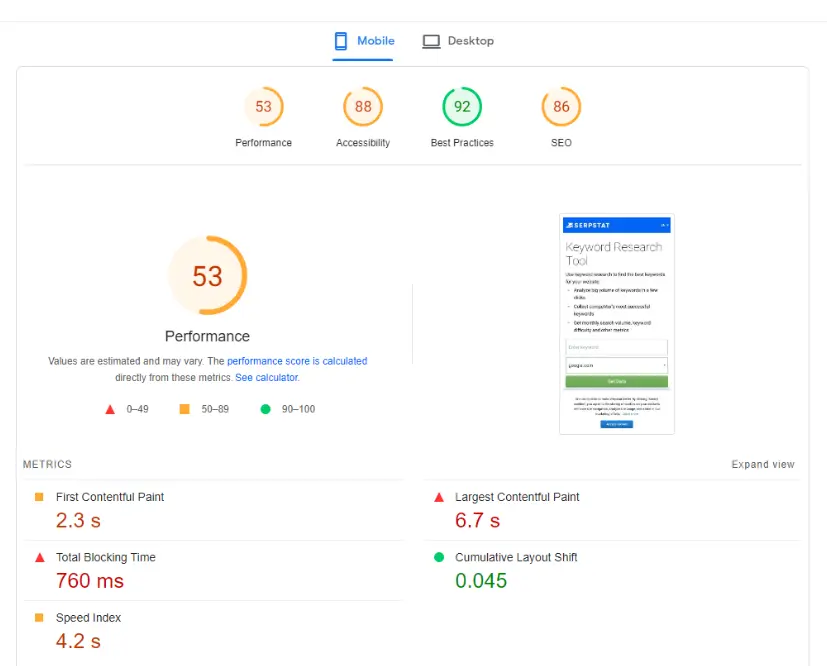Select the Accessibility category label
Screen dimensions: 827x666
[363, 143]
